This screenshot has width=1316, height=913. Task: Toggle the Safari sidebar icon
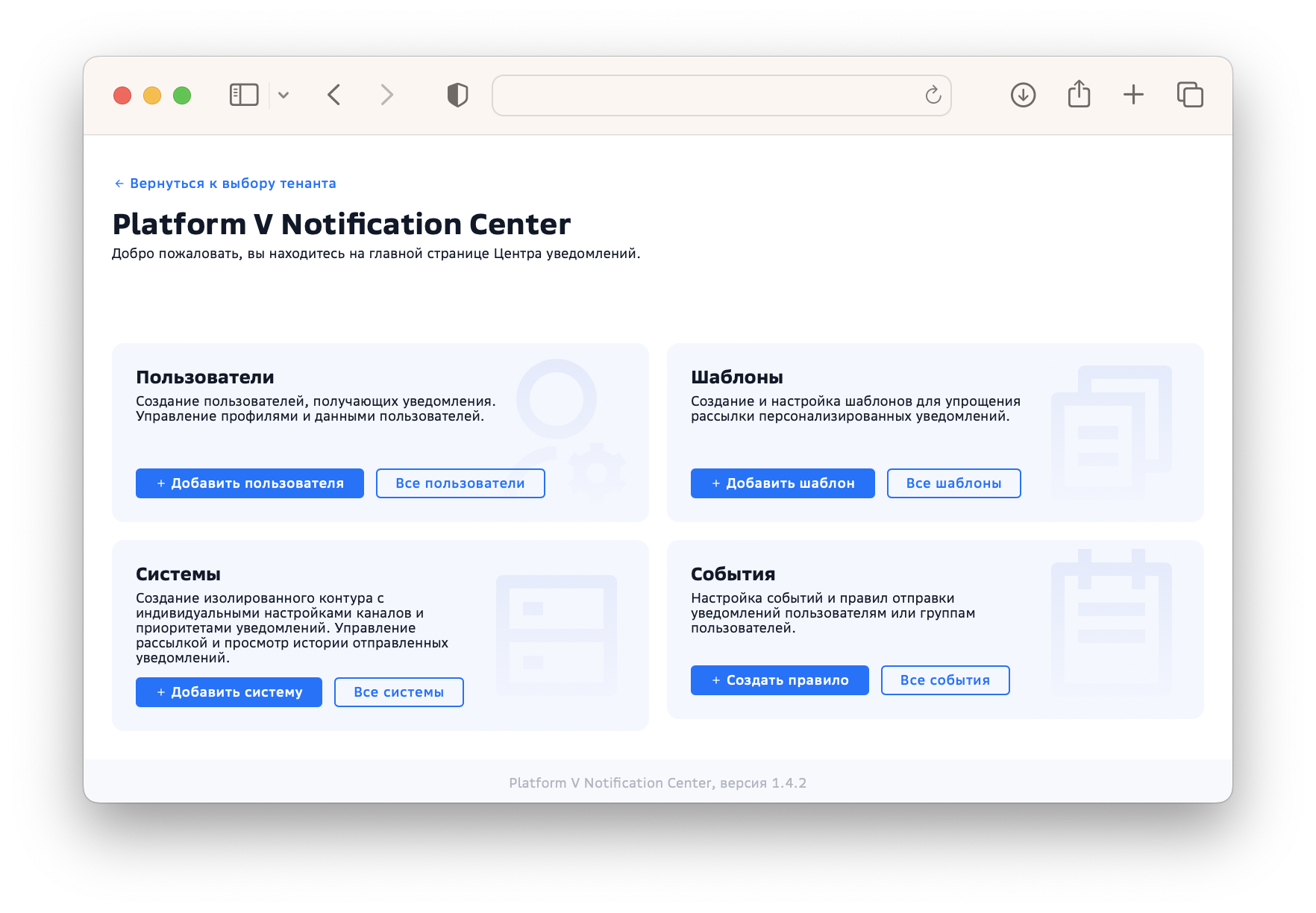244,95
